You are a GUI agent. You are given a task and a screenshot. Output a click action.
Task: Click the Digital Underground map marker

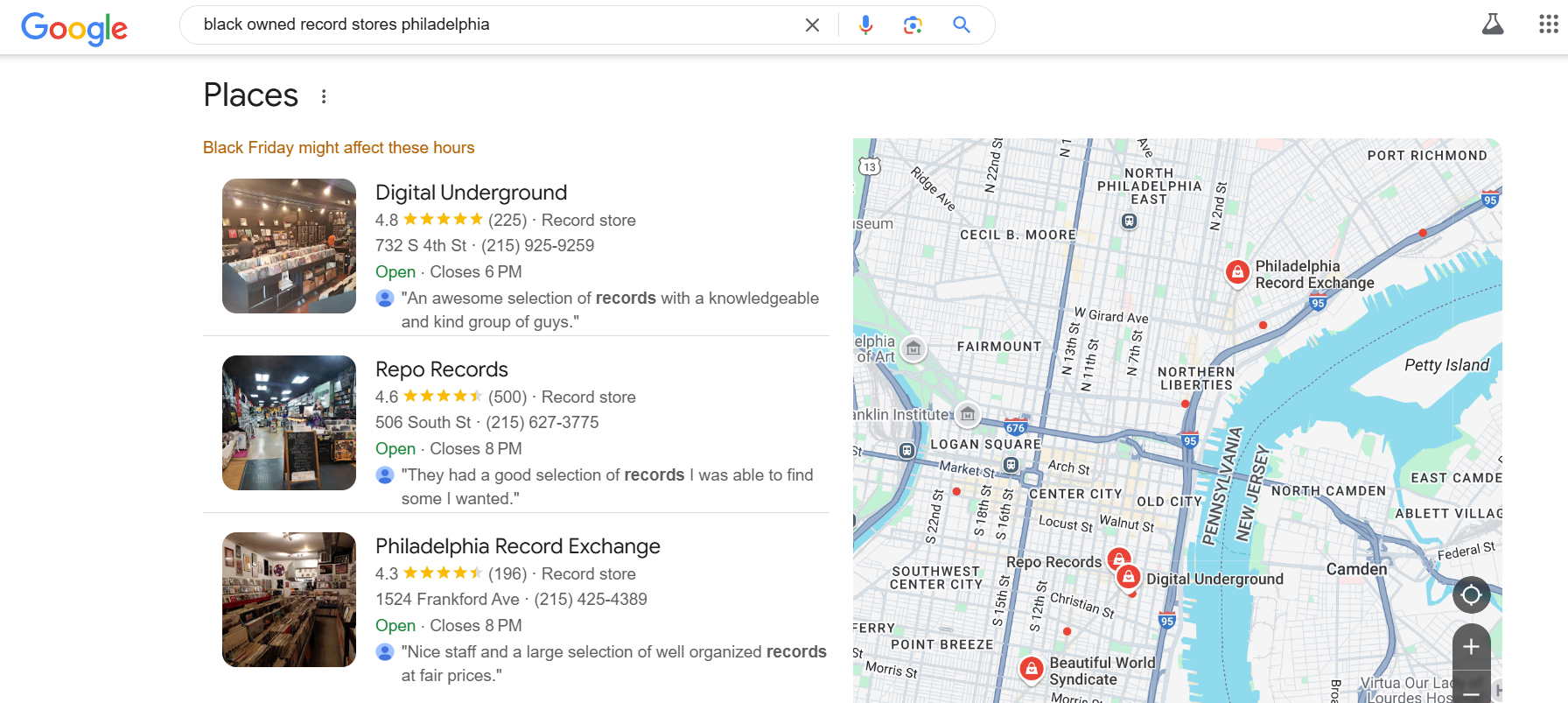coord(1129,577)
